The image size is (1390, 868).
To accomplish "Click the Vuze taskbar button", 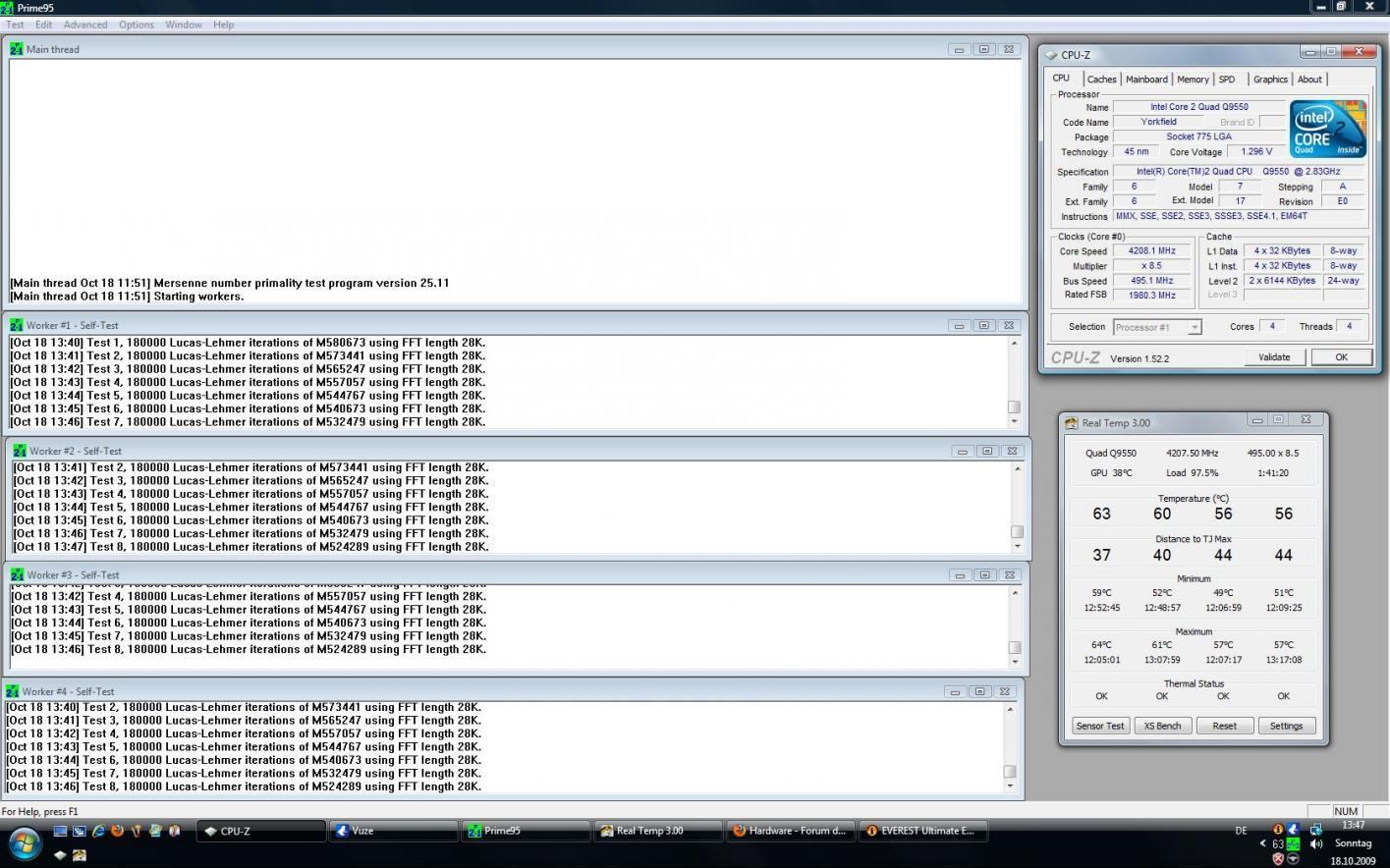I will point(393,831).
